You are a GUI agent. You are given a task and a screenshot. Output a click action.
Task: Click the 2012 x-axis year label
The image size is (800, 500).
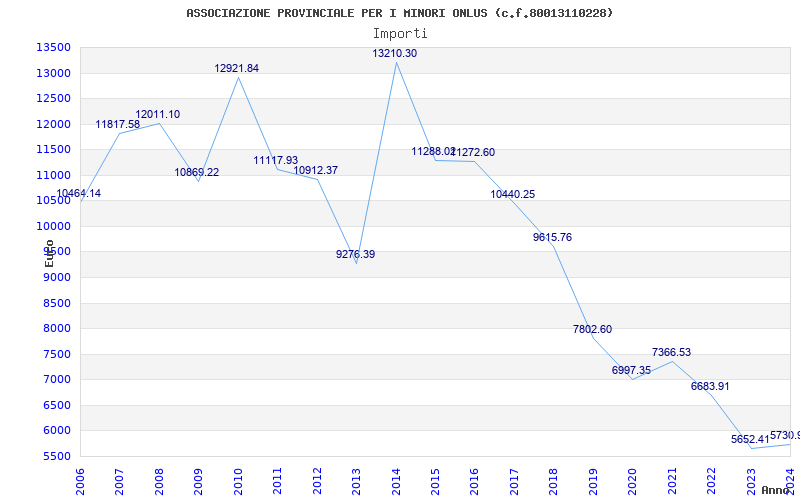pos(317,481)
